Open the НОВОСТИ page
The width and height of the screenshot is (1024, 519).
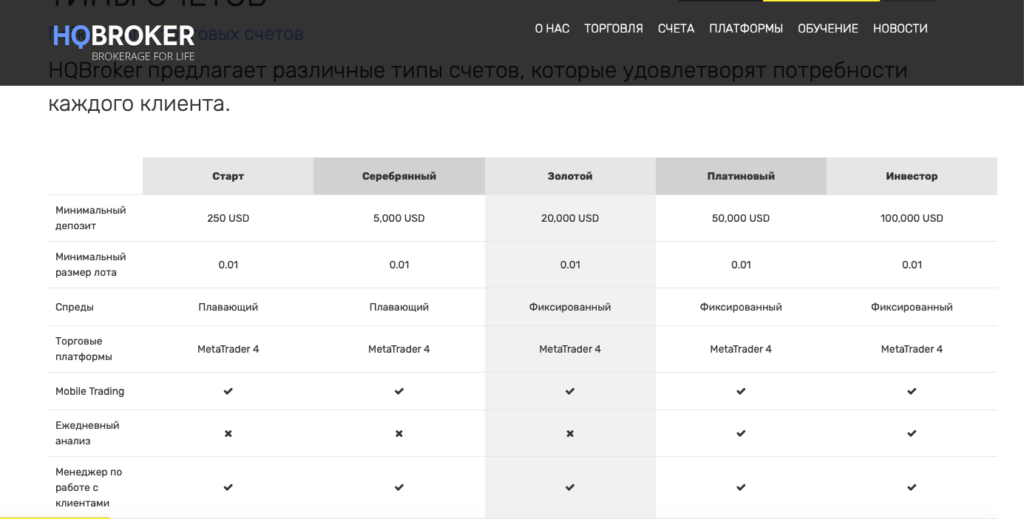click(x=900, y=29)
